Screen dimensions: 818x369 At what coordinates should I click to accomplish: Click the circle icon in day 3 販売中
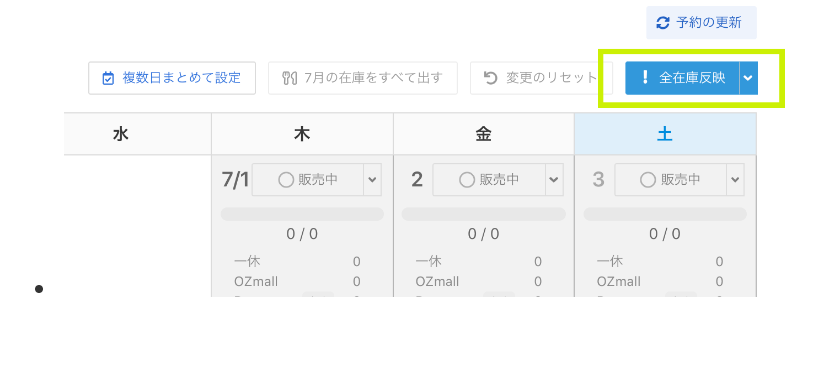click(648, 180)
